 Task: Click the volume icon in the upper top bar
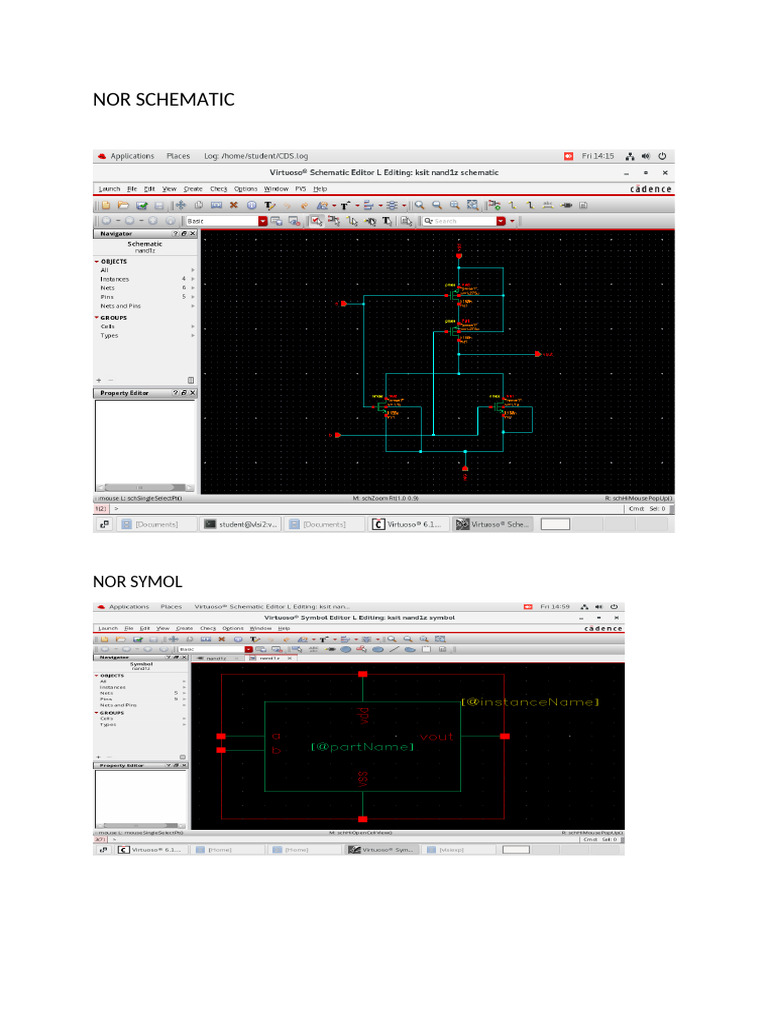646,156
